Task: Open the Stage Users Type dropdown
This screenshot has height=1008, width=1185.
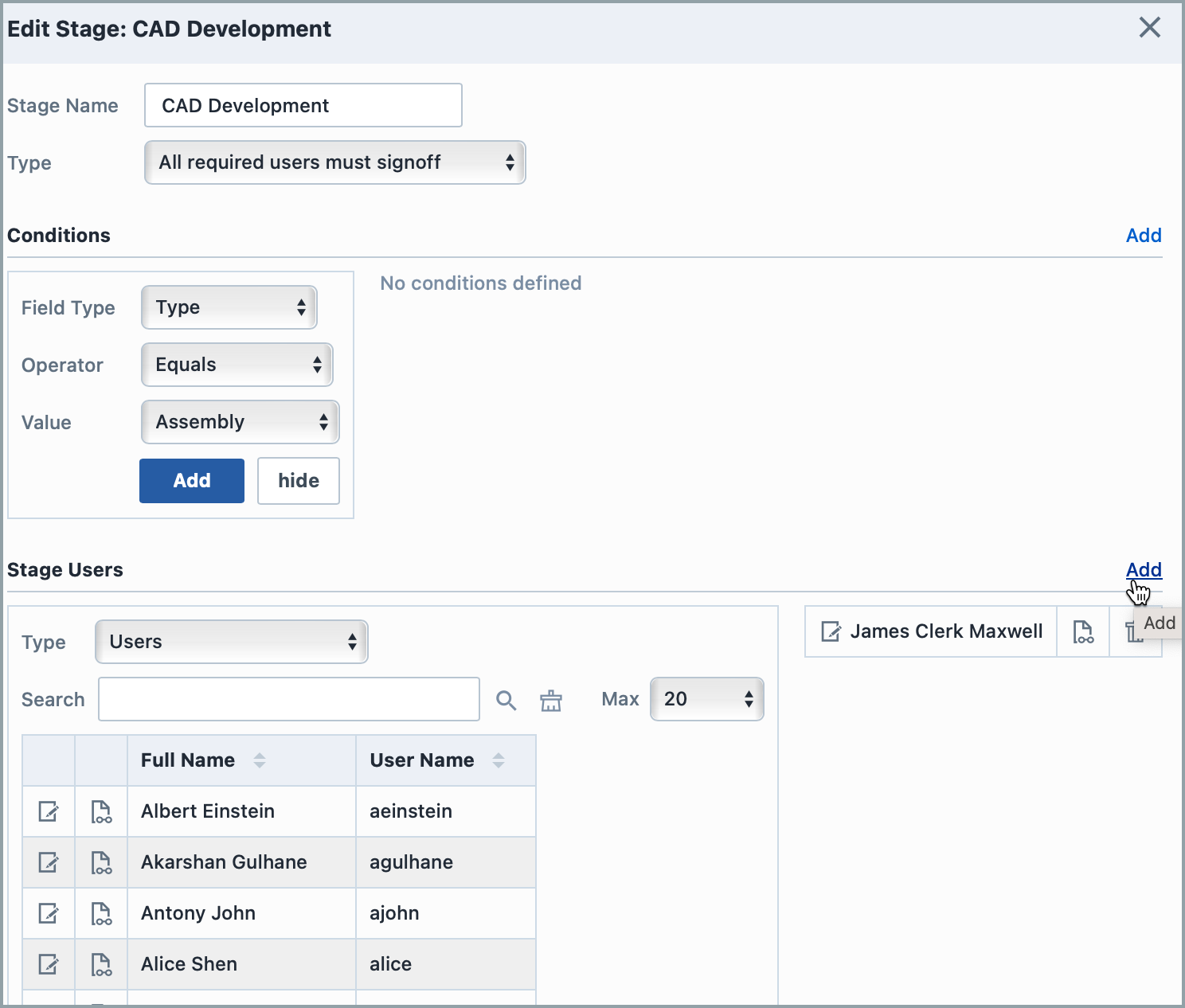Action: (x=232, y=642)
